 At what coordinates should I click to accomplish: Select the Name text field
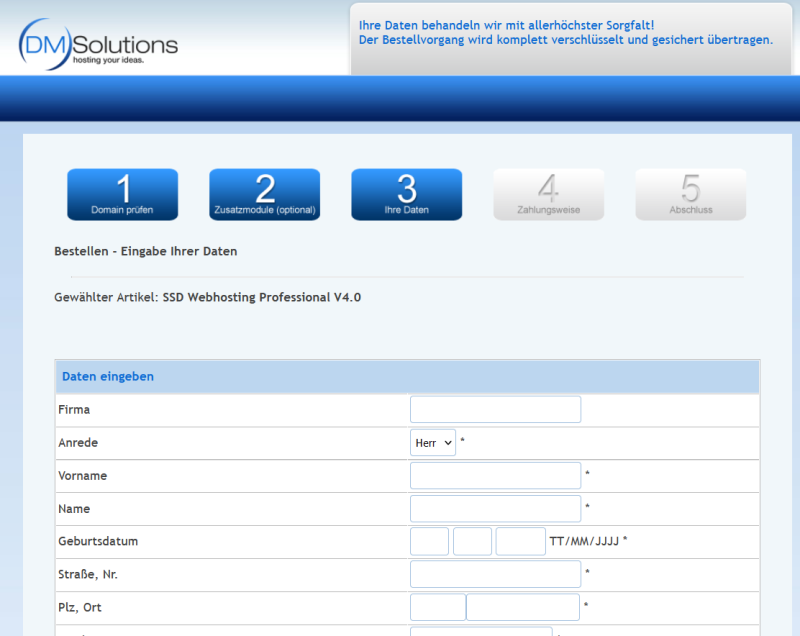tap(495, 508)
